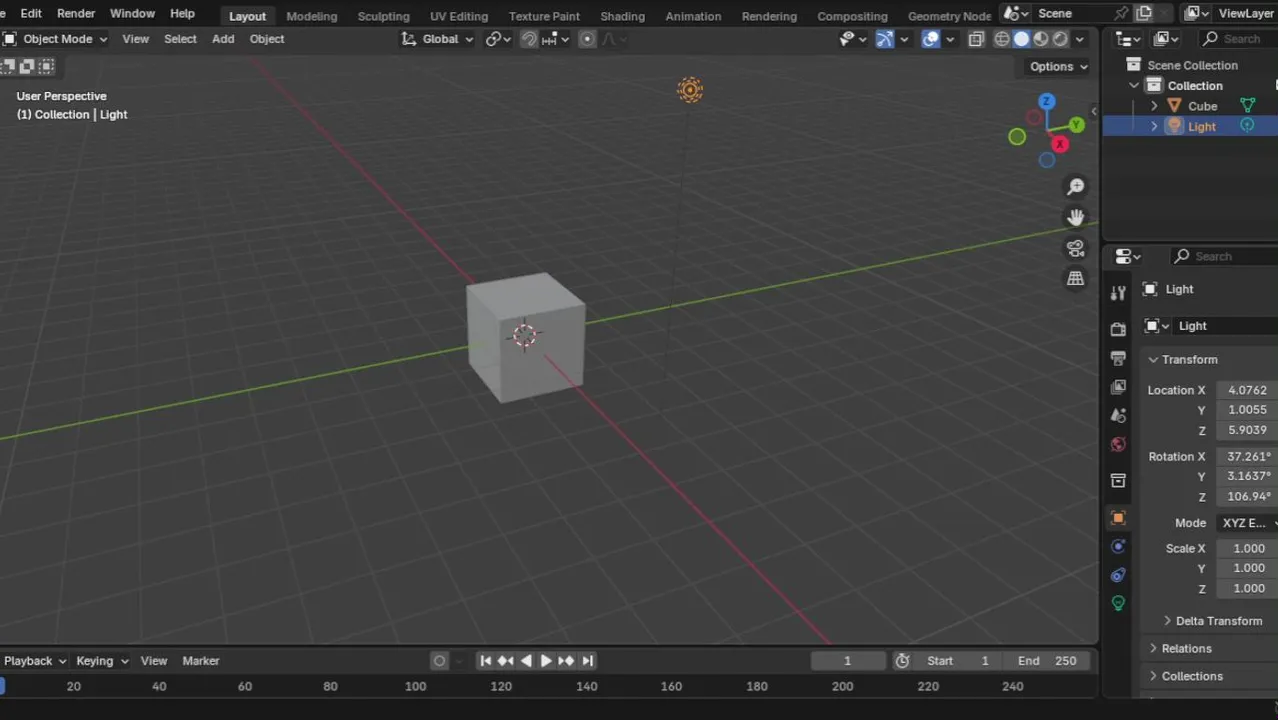Click the red X axis gizmo handle

[1060, 144]
